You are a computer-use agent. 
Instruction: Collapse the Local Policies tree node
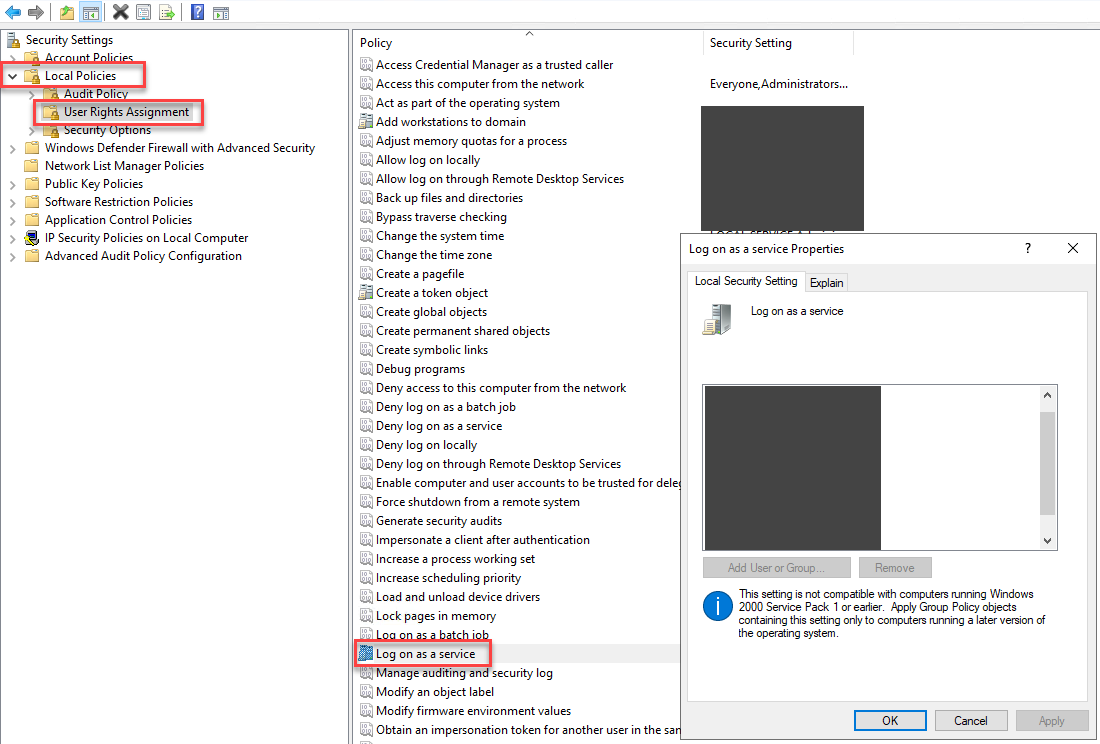click(x=12, y=76)
